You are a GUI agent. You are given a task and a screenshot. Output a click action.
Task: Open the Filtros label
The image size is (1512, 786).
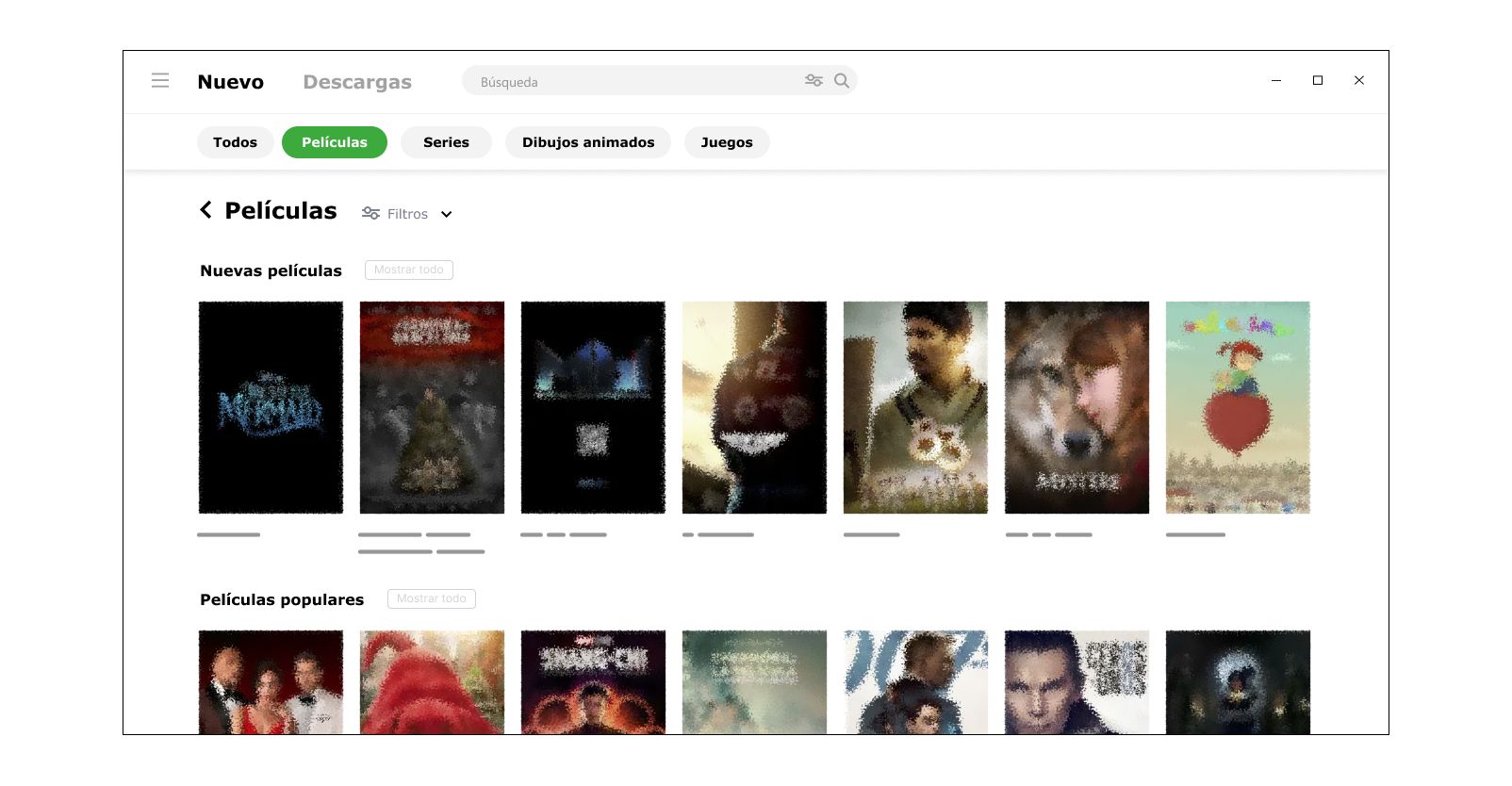click(x=407, y=215)
